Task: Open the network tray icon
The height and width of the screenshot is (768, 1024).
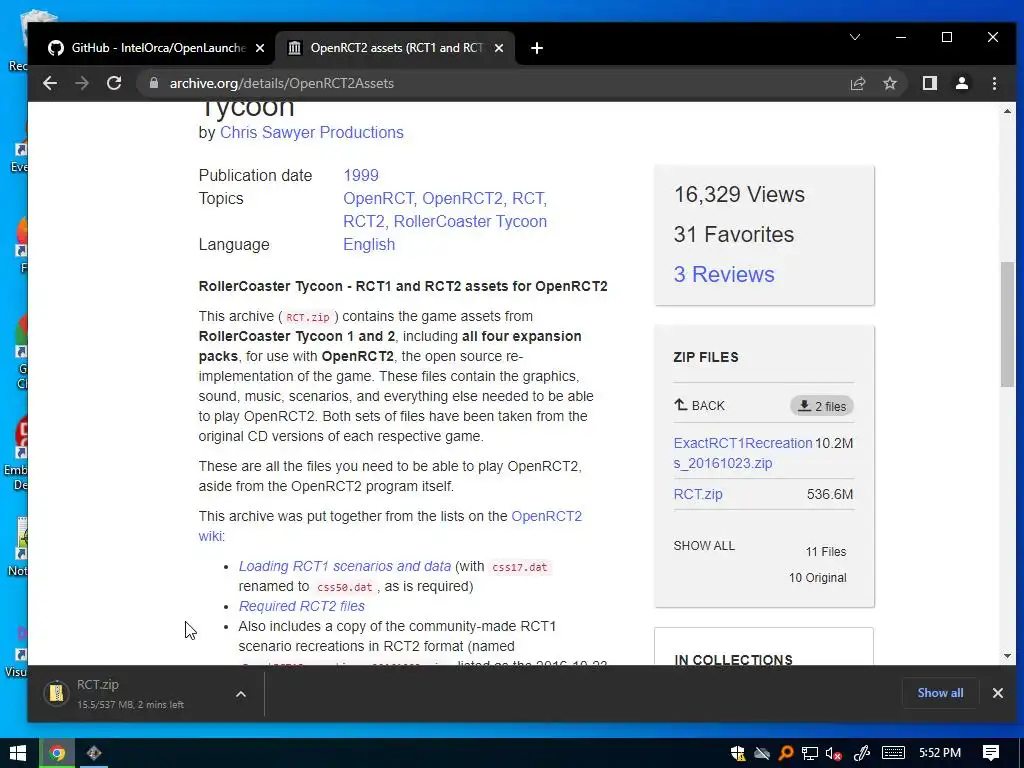Action: [x=810, y=753]
